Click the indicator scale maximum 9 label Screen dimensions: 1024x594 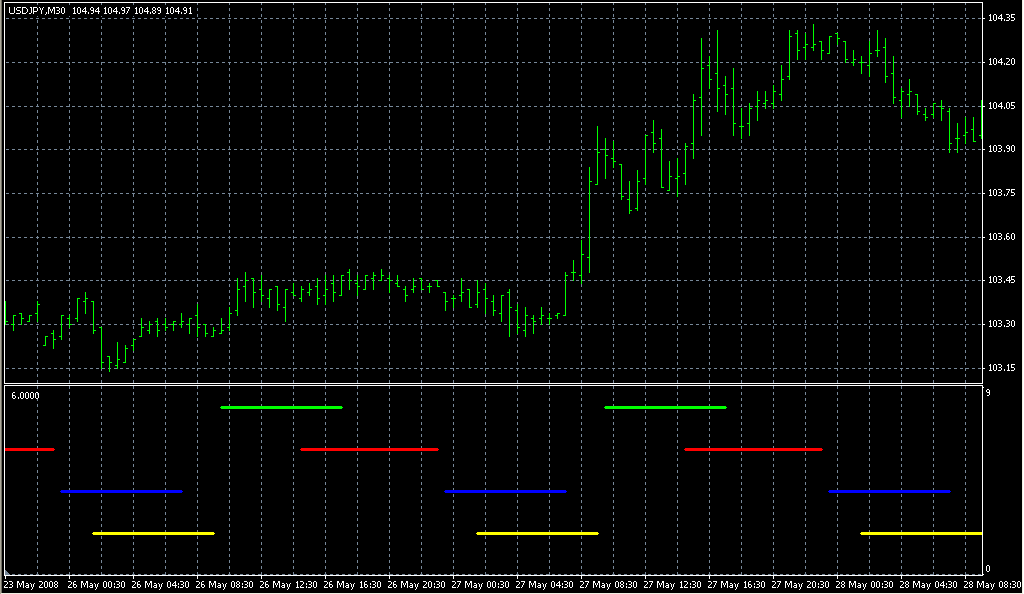[x=988, y=393]
